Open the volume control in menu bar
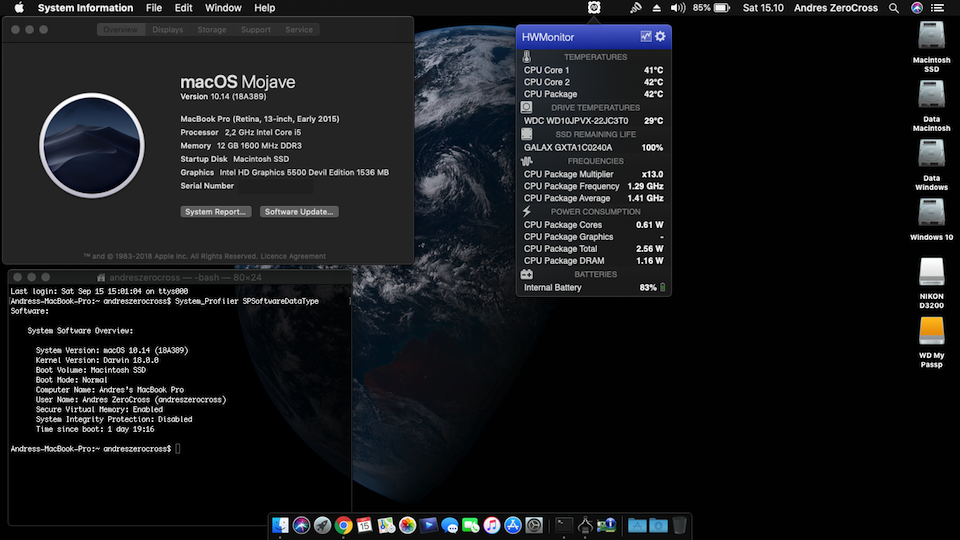Screen dimensions: 960x540 678,8
